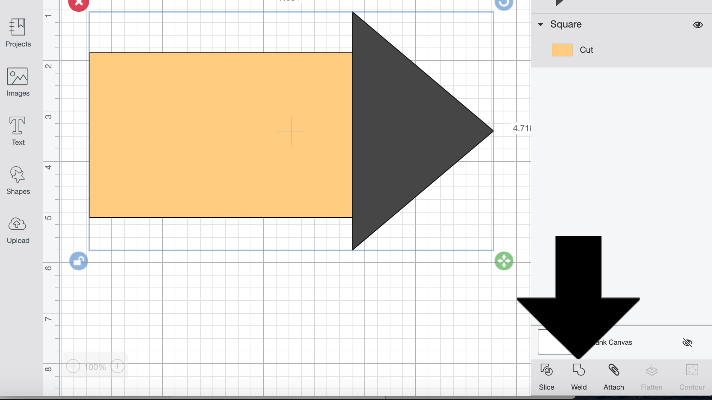This screenshot has width=712, height=400.
Task: Hide the Square layer with eye icon
Action: [698, 25]
